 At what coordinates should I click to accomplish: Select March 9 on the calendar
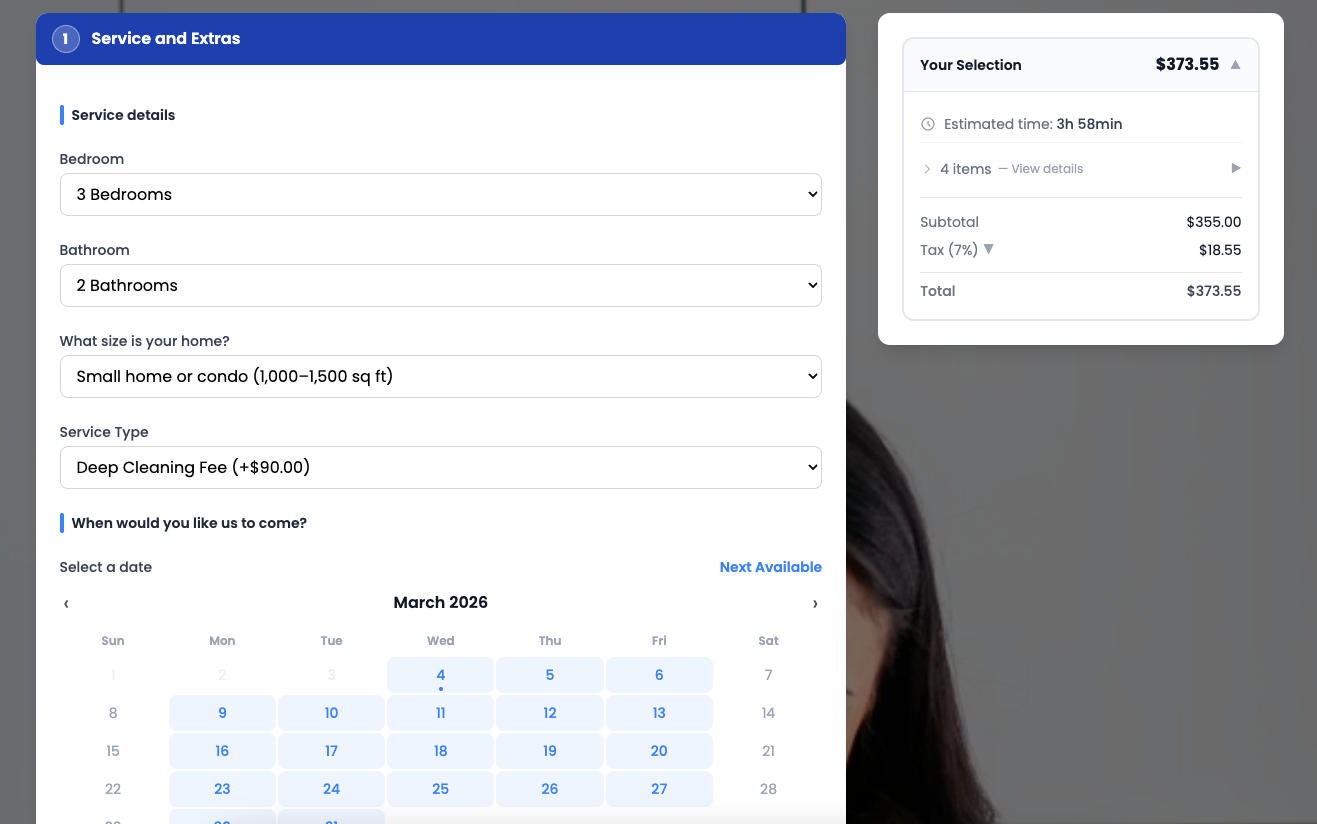pos(222,713)
